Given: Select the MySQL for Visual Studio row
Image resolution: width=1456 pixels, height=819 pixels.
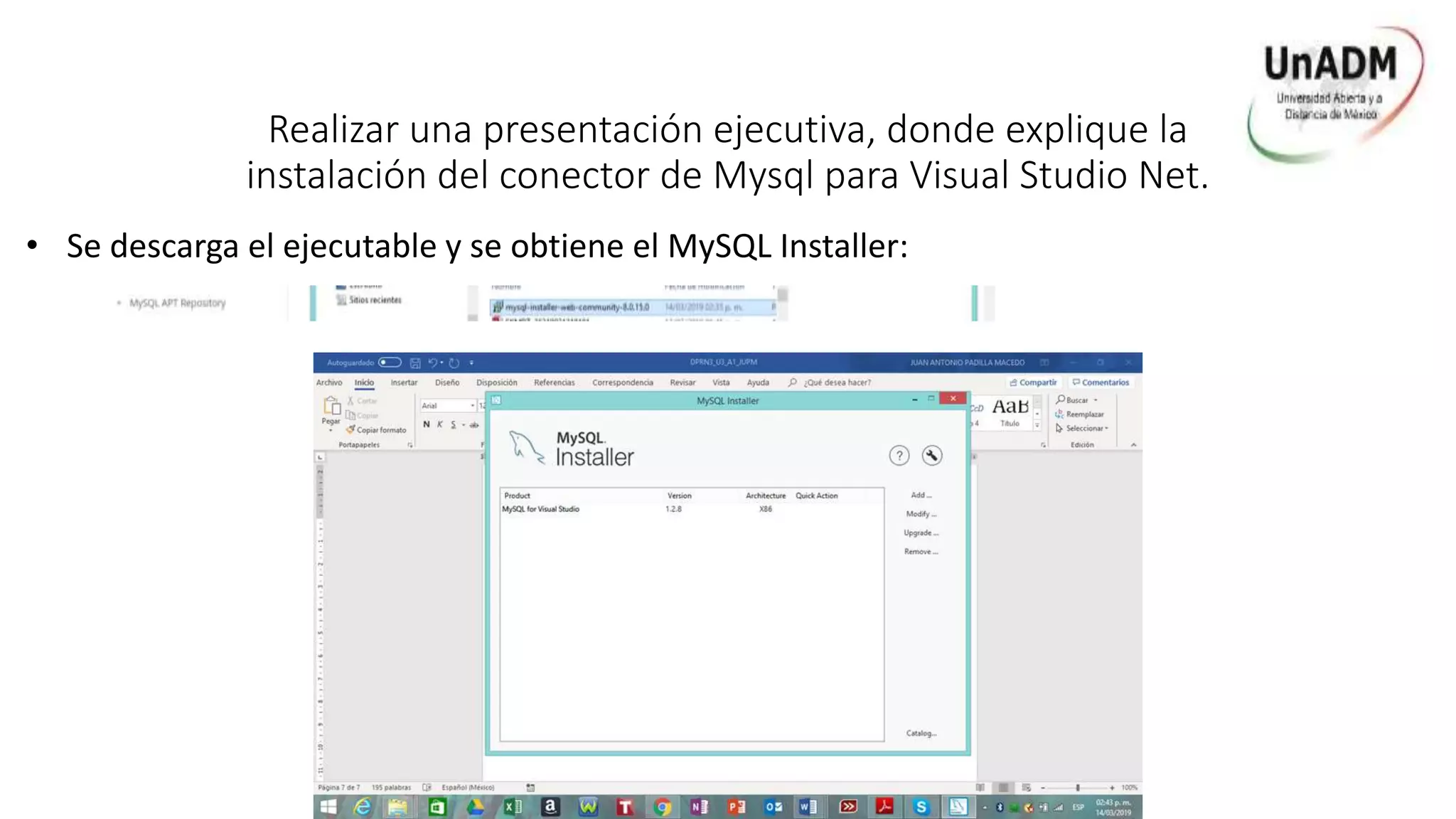Looking at the screenshot, I should tap(691, 509).
